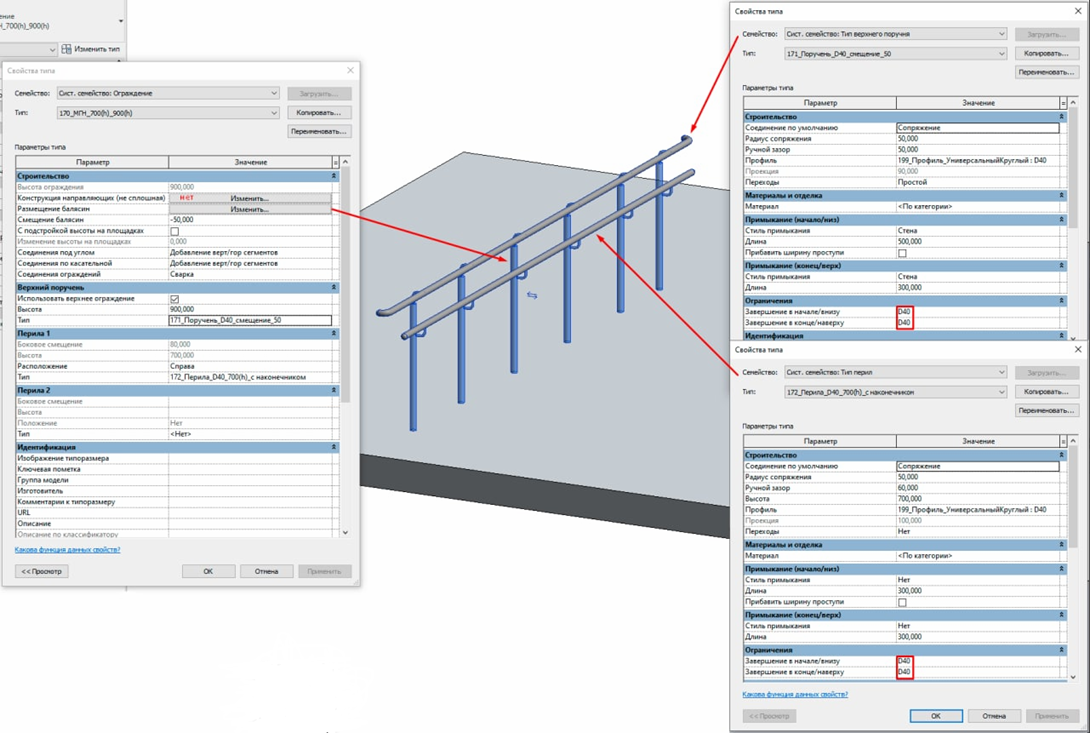Open Семейство dropdown Тип верхнего поручня
The height and width of the screenshot is (733, 1090).
point(895,34)
